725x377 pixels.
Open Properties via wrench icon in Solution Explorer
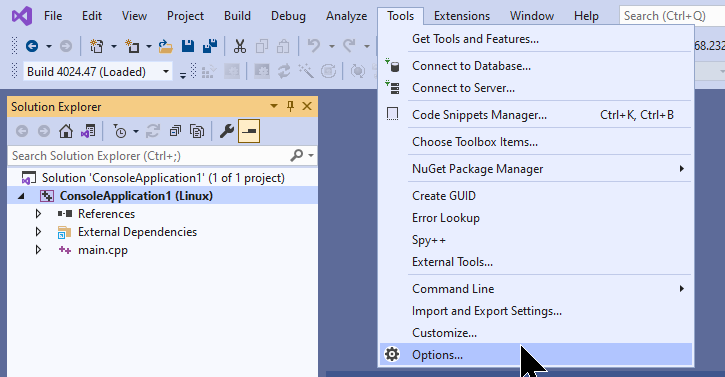[227, 131]
